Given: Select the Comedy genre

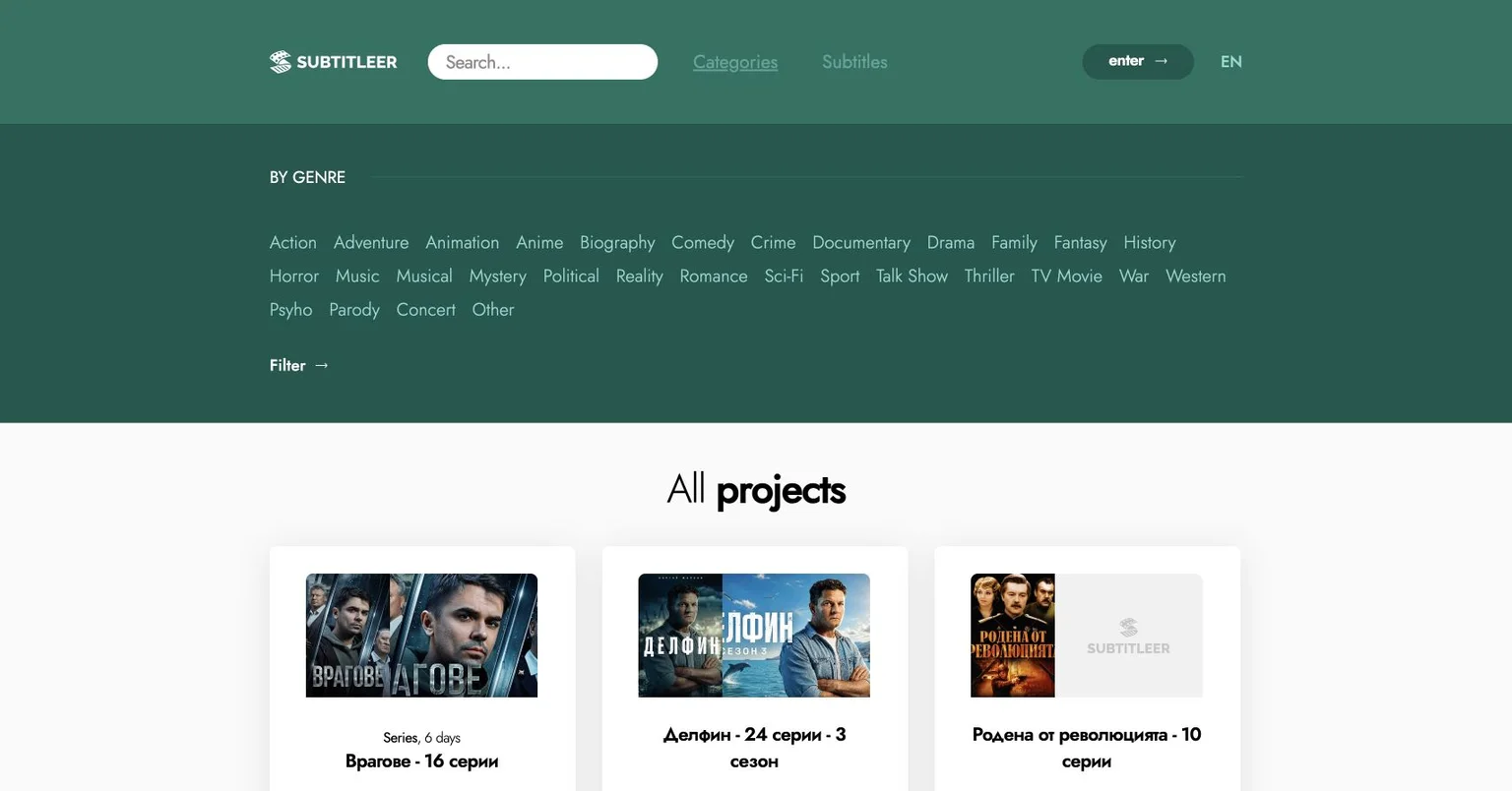Looking at the screenshot, I should [703, 242].
